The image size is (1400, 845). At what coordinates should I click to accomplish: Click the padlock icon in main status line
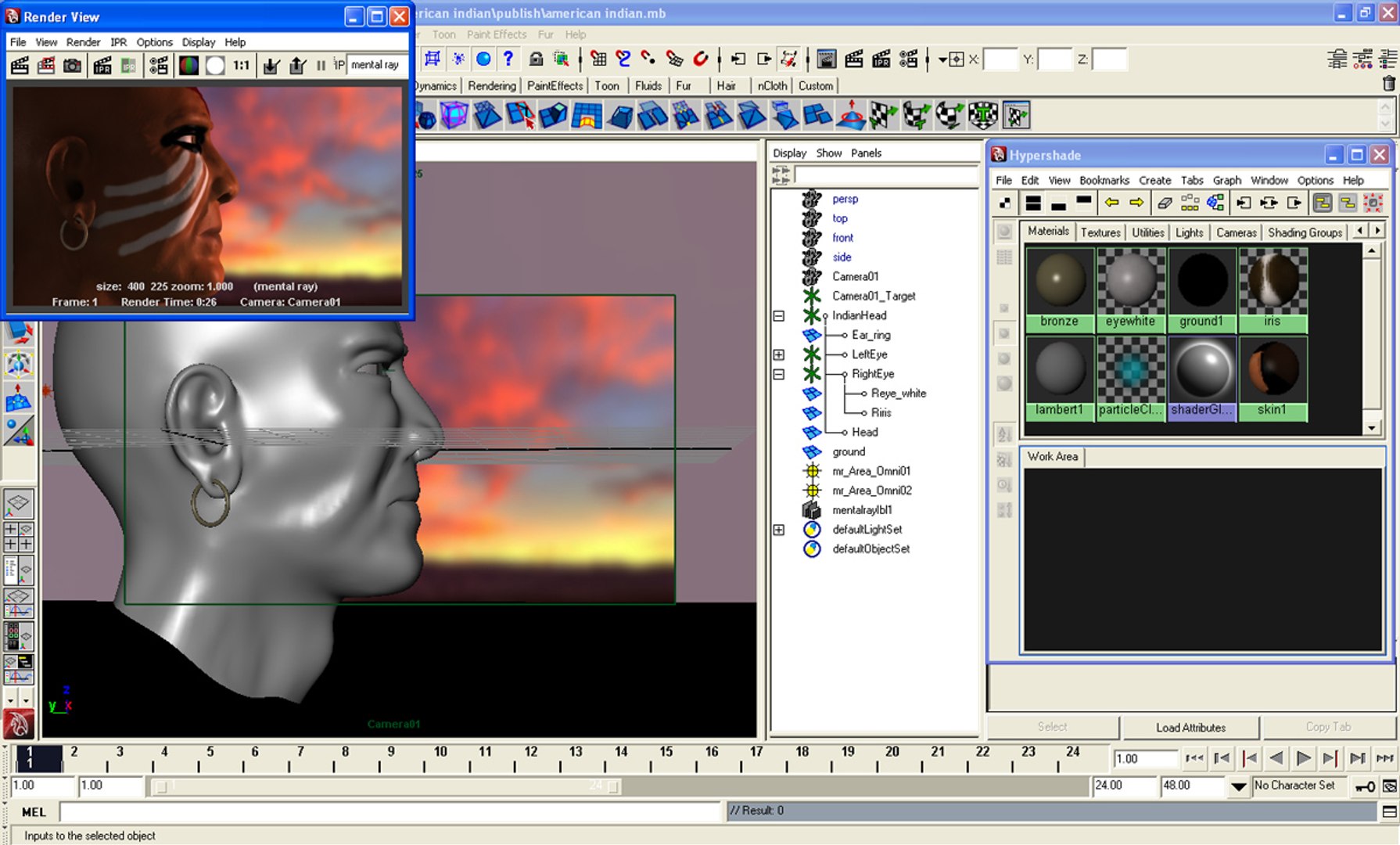pos(536,59)
